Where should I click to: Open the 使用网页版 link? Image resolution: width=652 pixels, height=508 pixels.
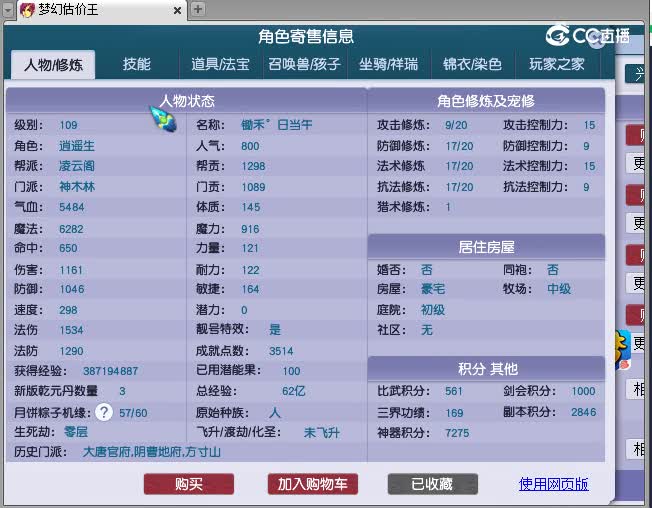553,484
